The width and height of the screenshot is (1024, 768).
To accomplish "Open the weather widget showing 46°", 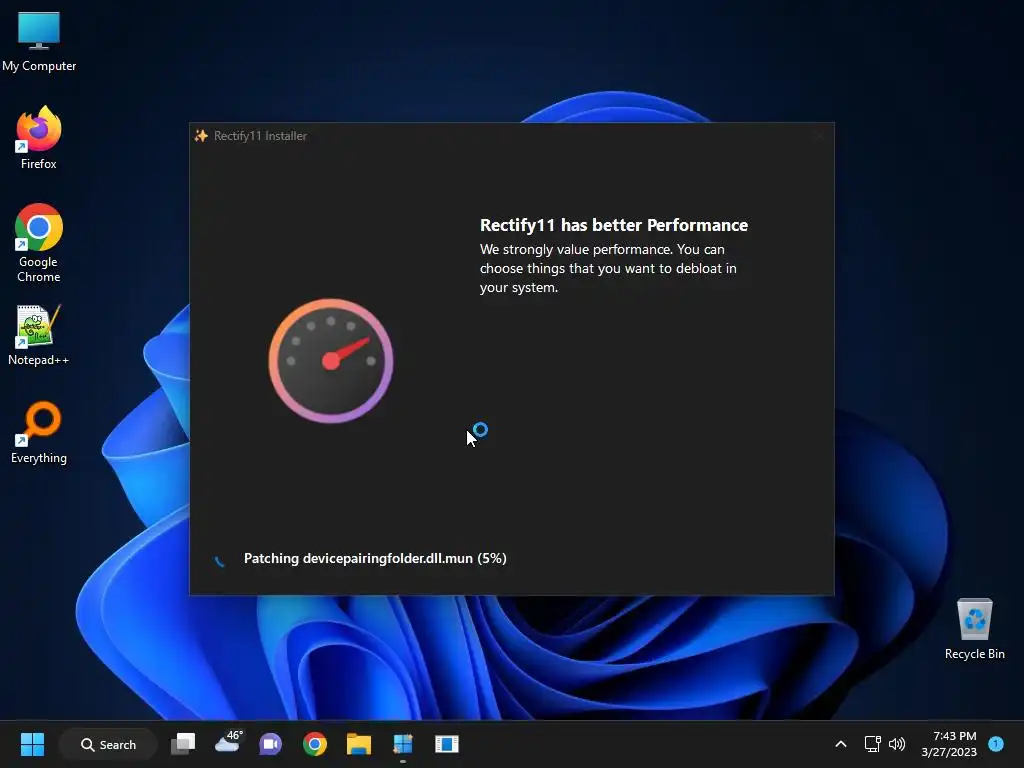I will [228, 743].
